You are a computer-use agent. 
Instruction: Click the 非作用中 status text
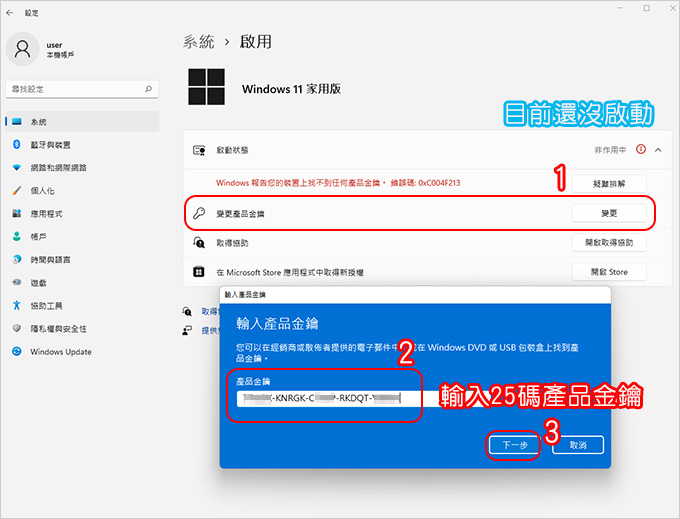[610, 150]
